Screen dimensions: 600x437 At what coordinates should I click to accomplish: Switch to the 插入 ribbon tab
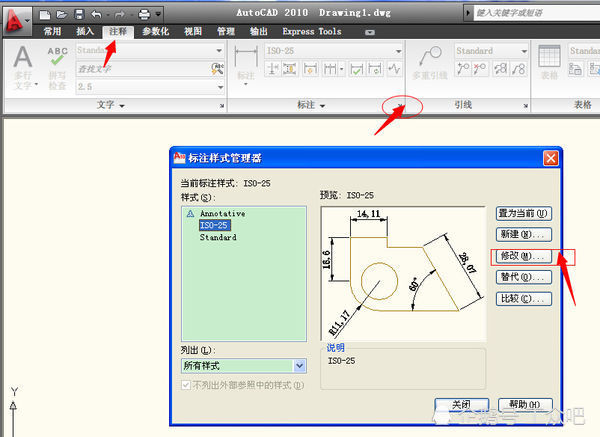pyautogui.click(x=85, y=31)
